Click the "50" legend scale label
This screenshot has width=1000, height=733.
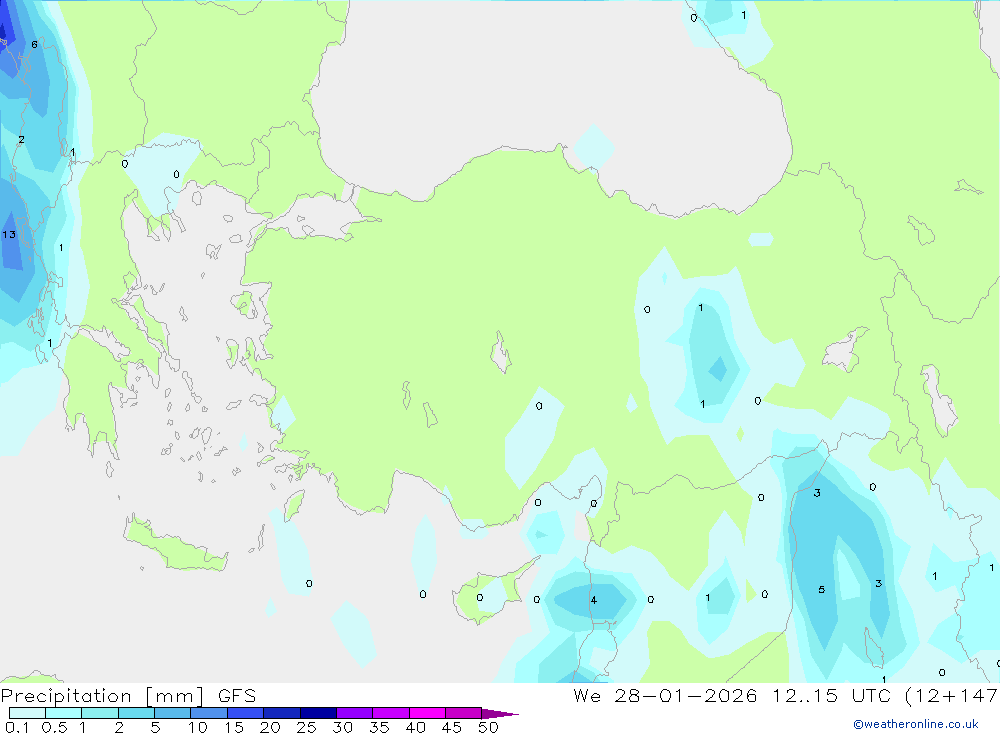point(489,727)
